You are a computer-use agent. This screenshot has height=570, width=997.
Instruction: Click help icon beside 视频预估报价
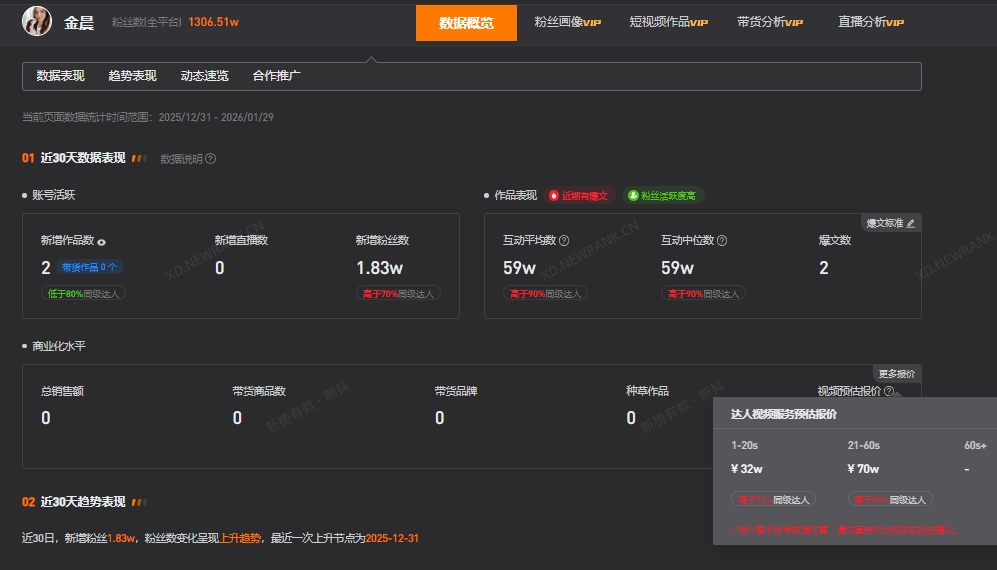tap(889, 391)
